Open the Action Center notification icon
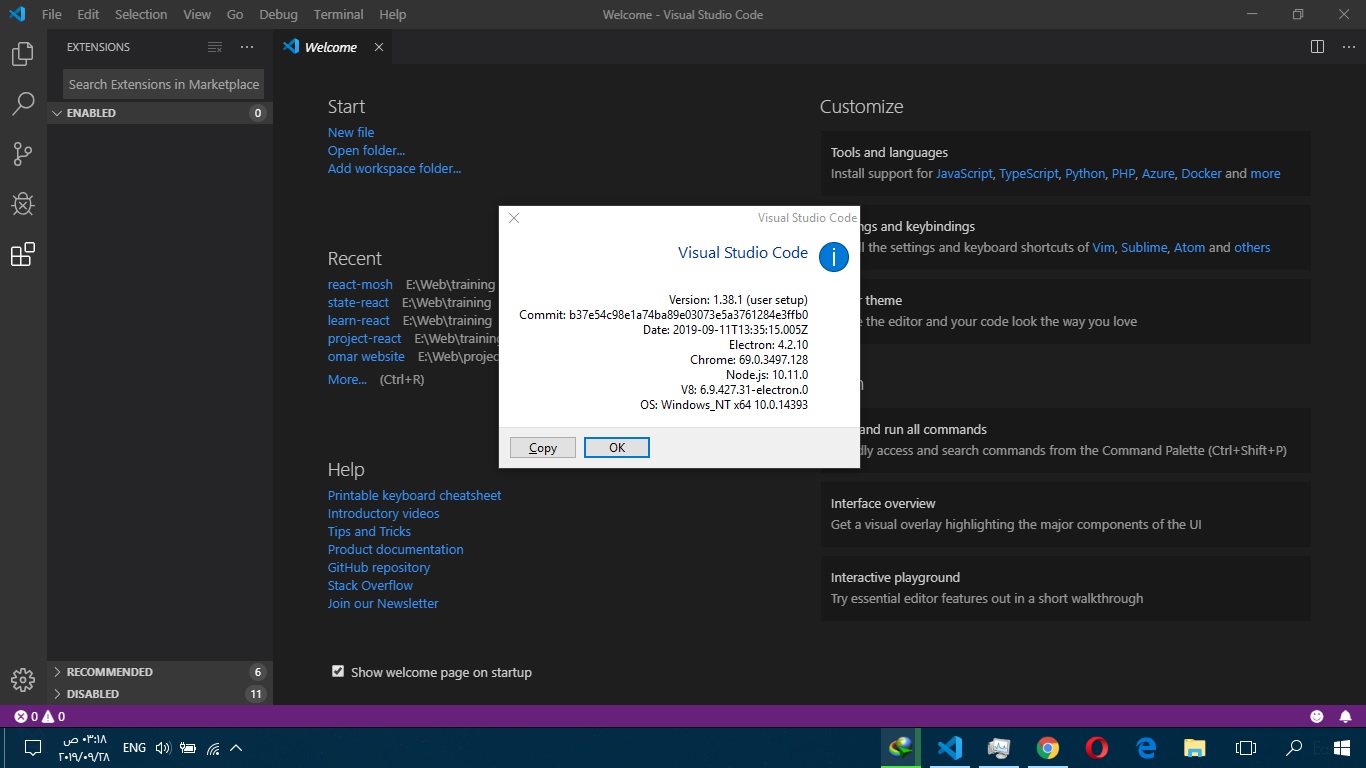1366x768 pixels. click(32, 747)
